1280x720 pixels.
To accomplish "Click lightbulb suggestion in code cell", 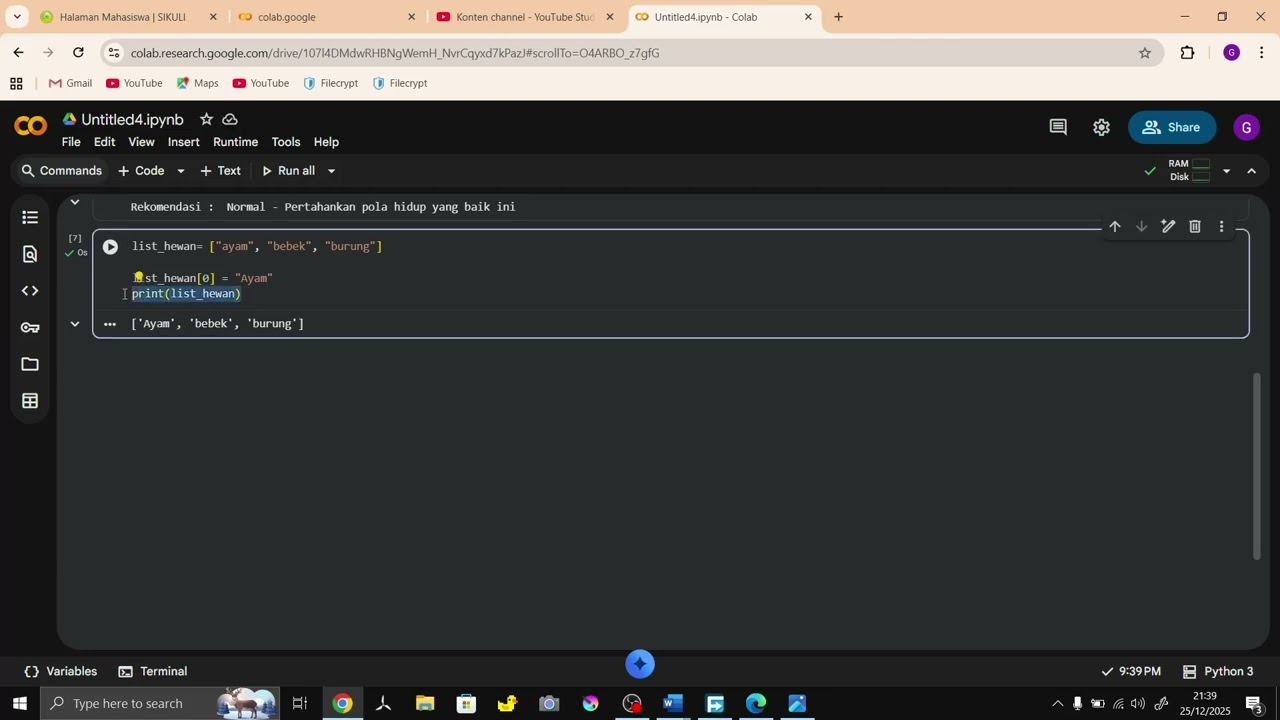I will [138, 277].
